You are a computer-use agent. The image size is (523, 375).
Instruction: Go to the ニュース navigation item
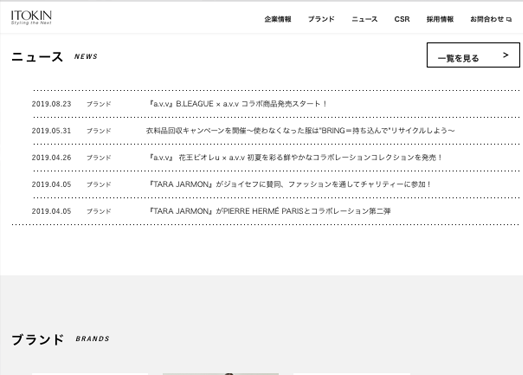365,19
